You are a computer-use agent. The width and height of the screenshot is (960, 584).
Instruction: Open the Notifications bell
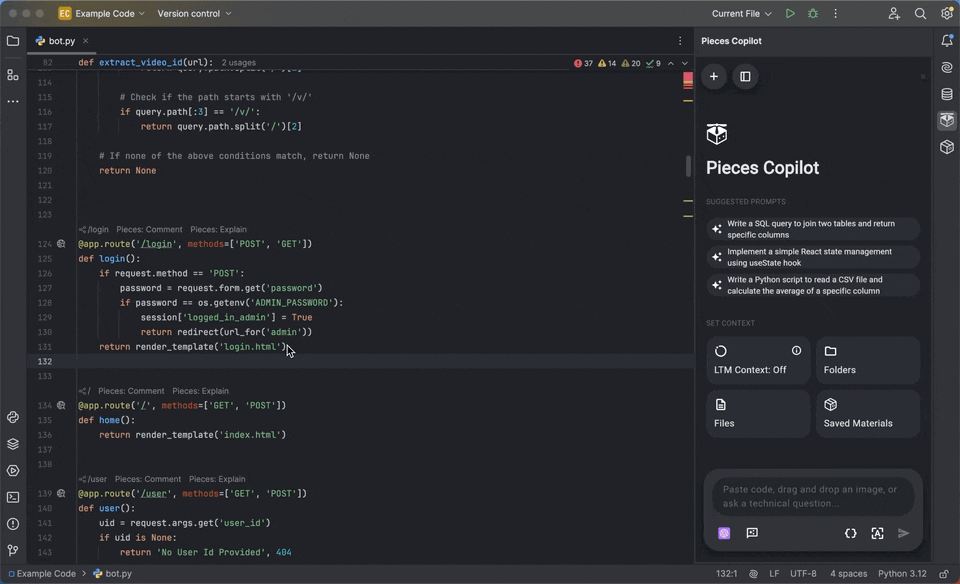click(x=947, y=41)
